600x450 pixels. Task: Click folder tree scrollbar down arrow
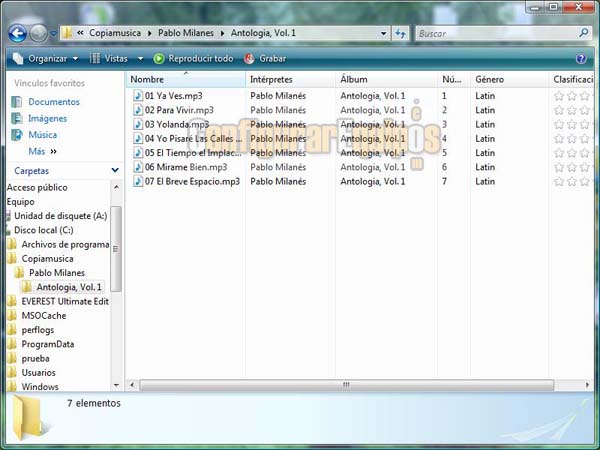(116, 385)
